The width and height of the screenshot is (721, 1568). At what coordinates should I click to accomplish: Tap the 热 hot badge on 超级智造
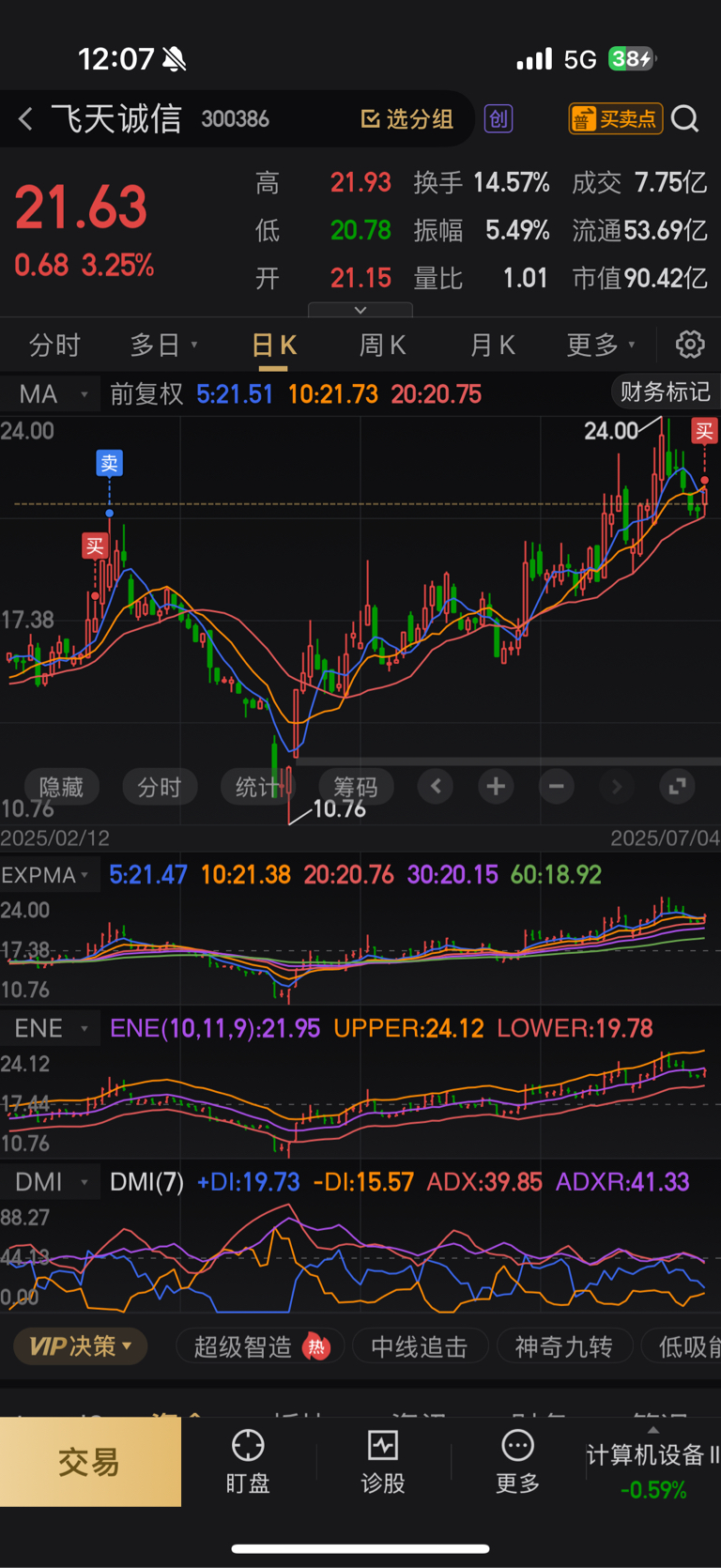[x=317, y=1347]
